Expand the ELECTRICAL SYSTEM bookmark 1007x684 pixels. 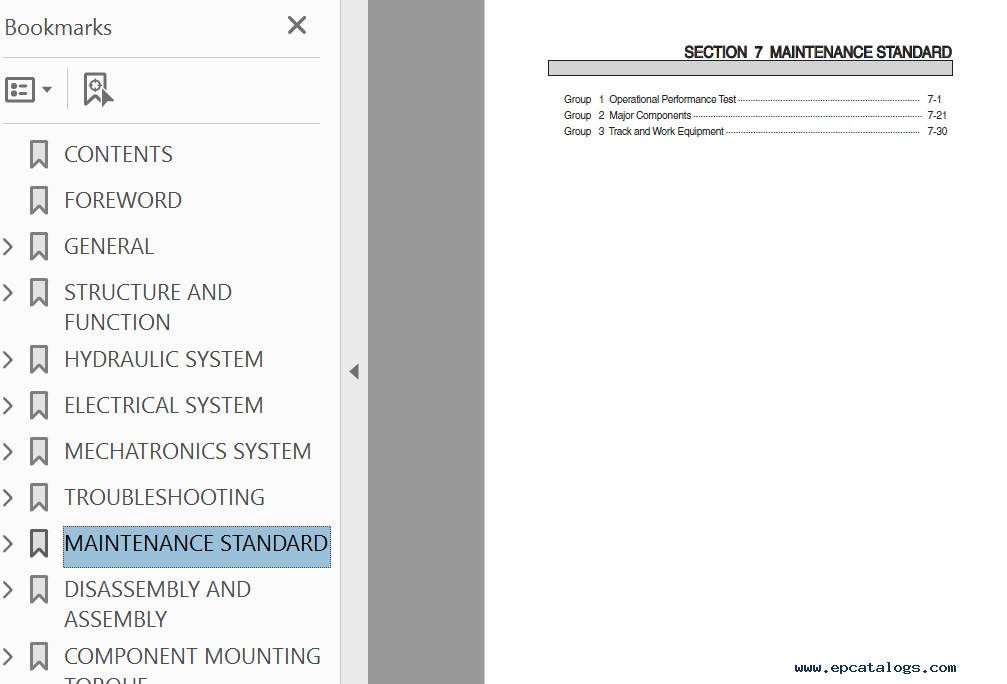point(8,405)
